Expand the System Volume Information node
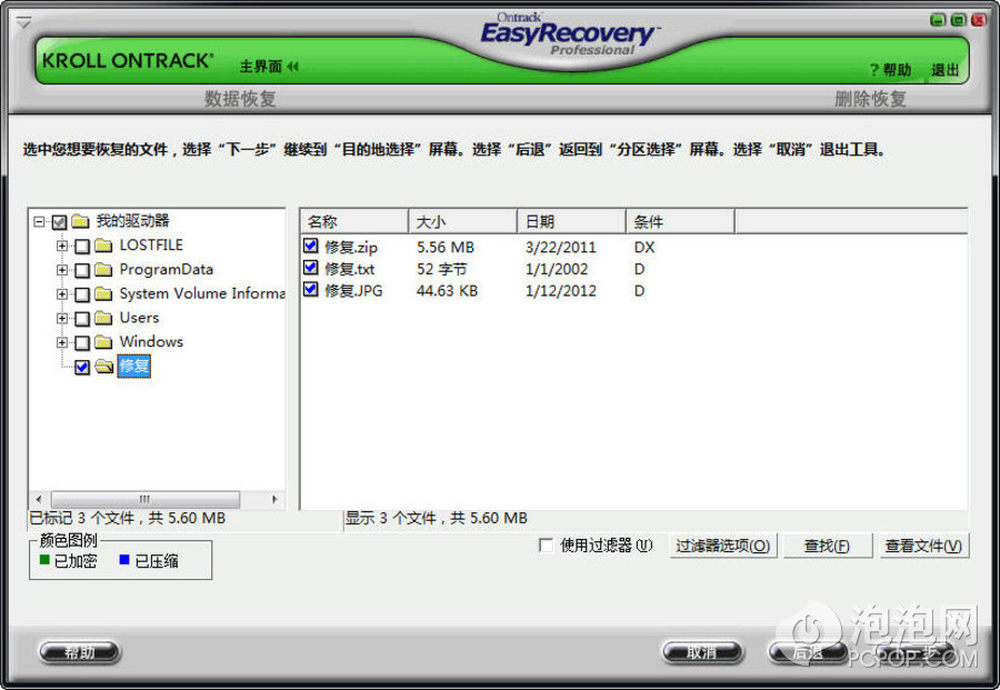The height and width of the screenshot is (690, 1000). point(62,294)
